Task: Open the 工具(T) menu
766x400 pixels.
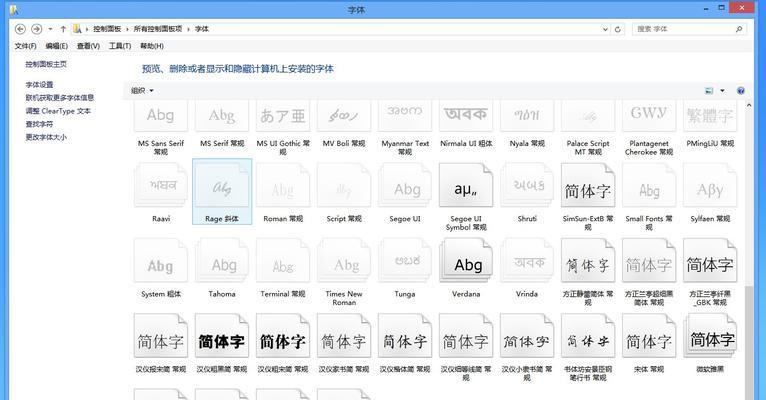Action: 120,46
